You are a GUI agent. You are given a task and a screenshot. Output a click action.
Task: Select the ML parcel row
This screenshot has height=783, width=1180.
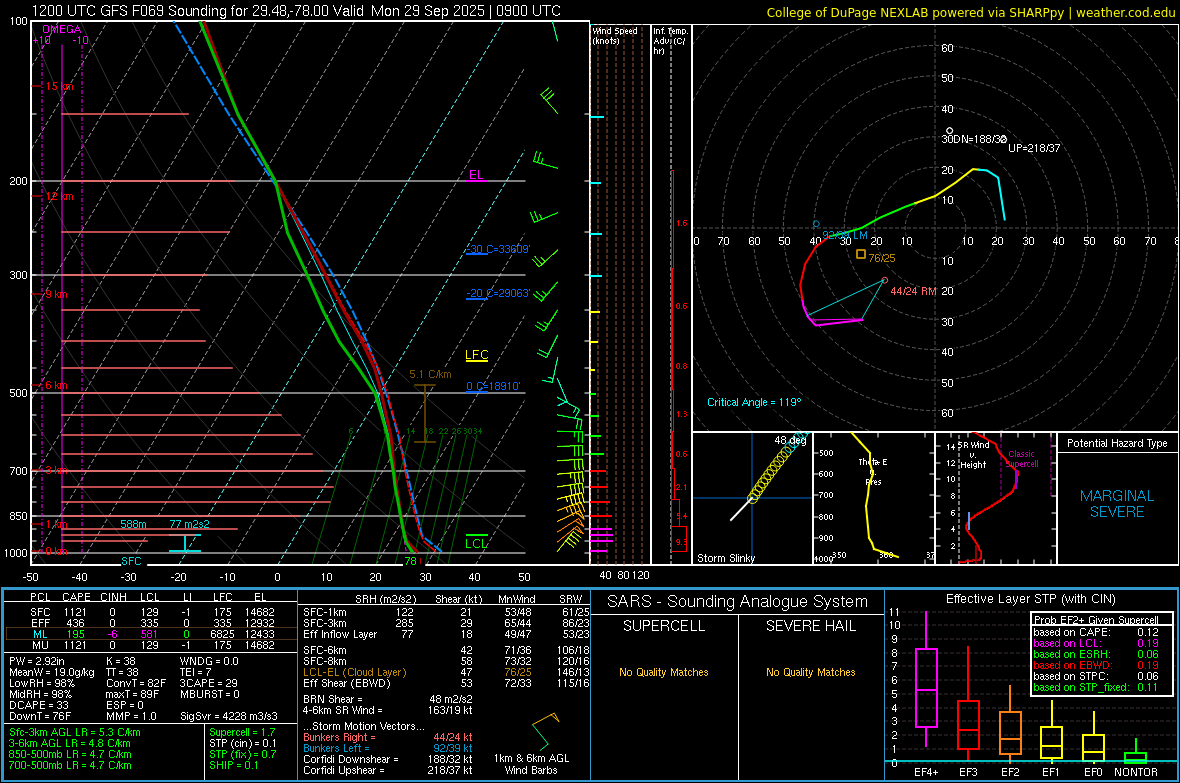coord(151,634)
